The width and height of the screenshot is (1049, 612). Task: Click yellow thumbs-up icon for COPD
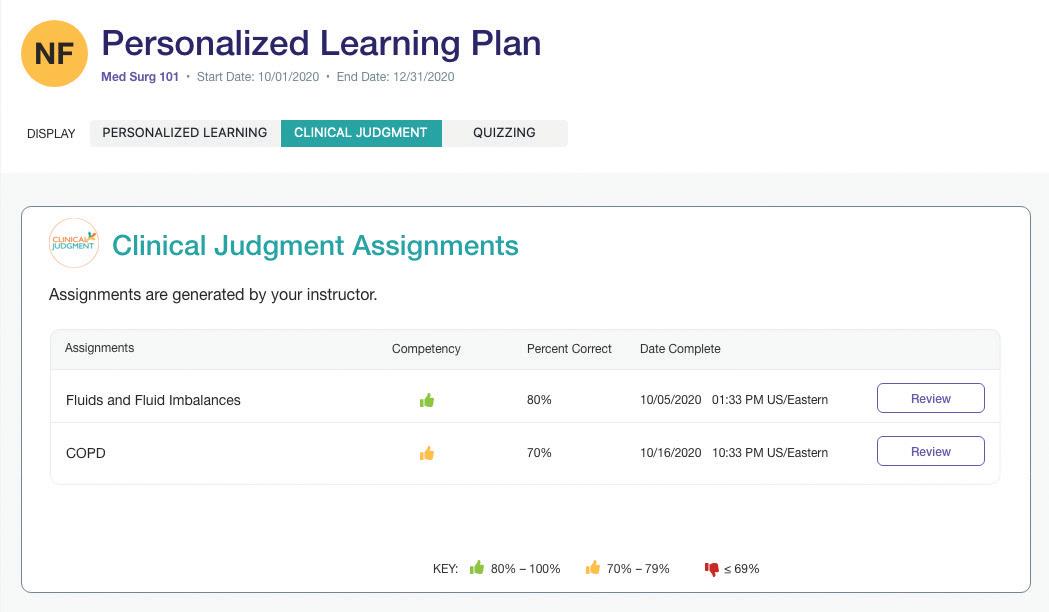click(427, 453)
